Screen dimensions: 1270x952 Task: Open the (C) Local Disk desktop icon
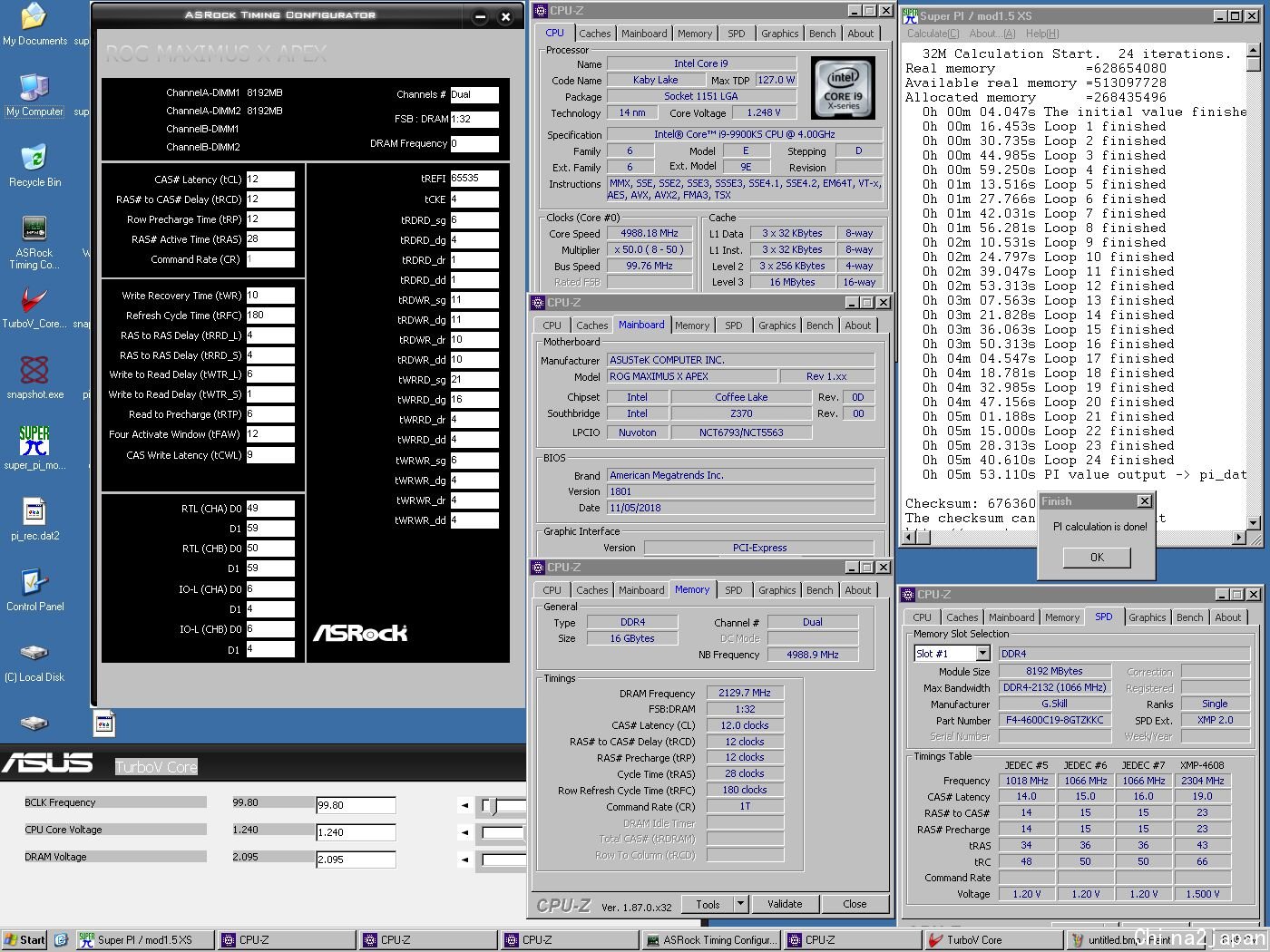tap(34, 661)
